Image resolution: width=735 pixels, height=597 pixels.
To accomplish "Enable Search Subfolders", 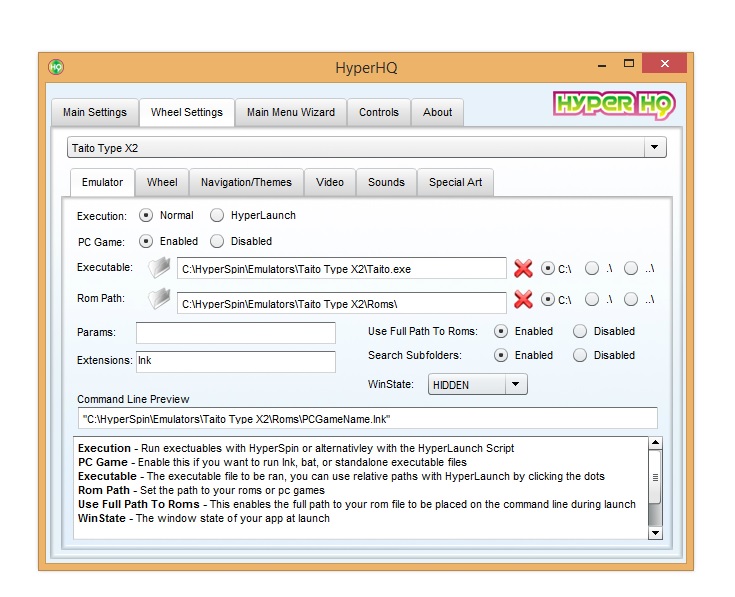I will pos(501,355).
